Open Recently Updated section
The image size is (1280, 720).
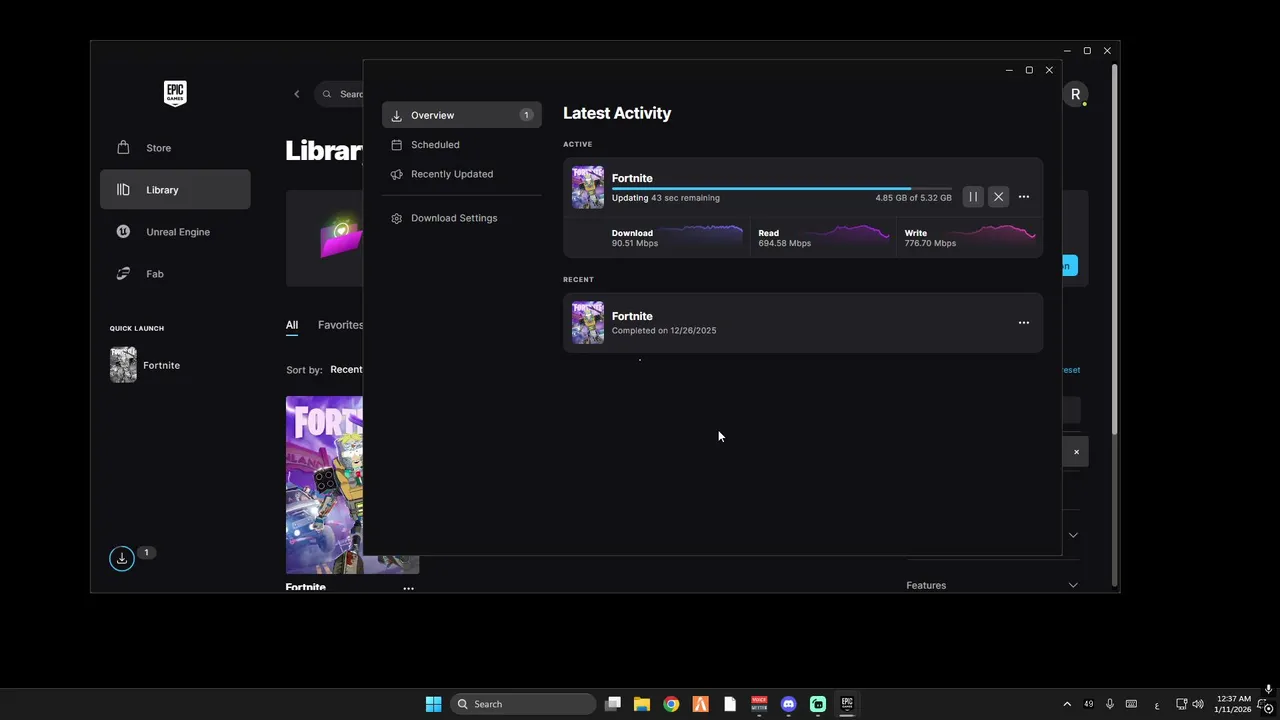point(461,174)
